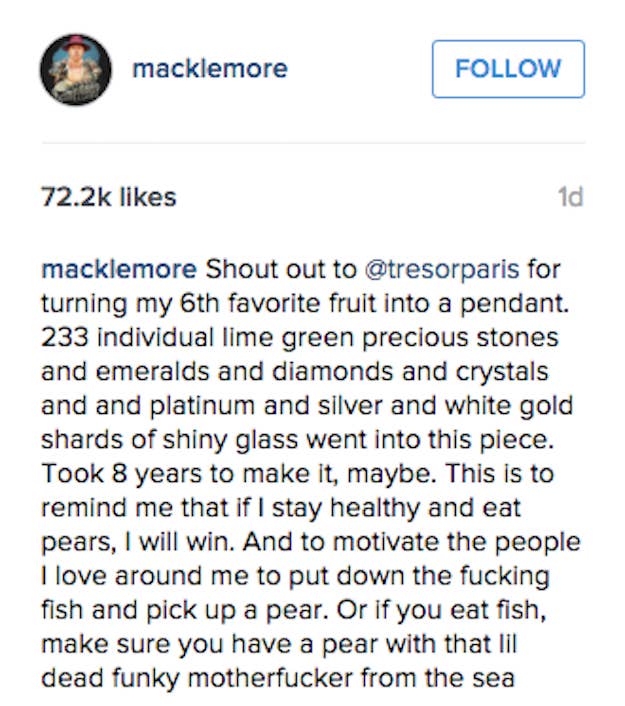625x706 pixels.
Task: Click the word 'motivate' in caption
Action: coord(386,542)
